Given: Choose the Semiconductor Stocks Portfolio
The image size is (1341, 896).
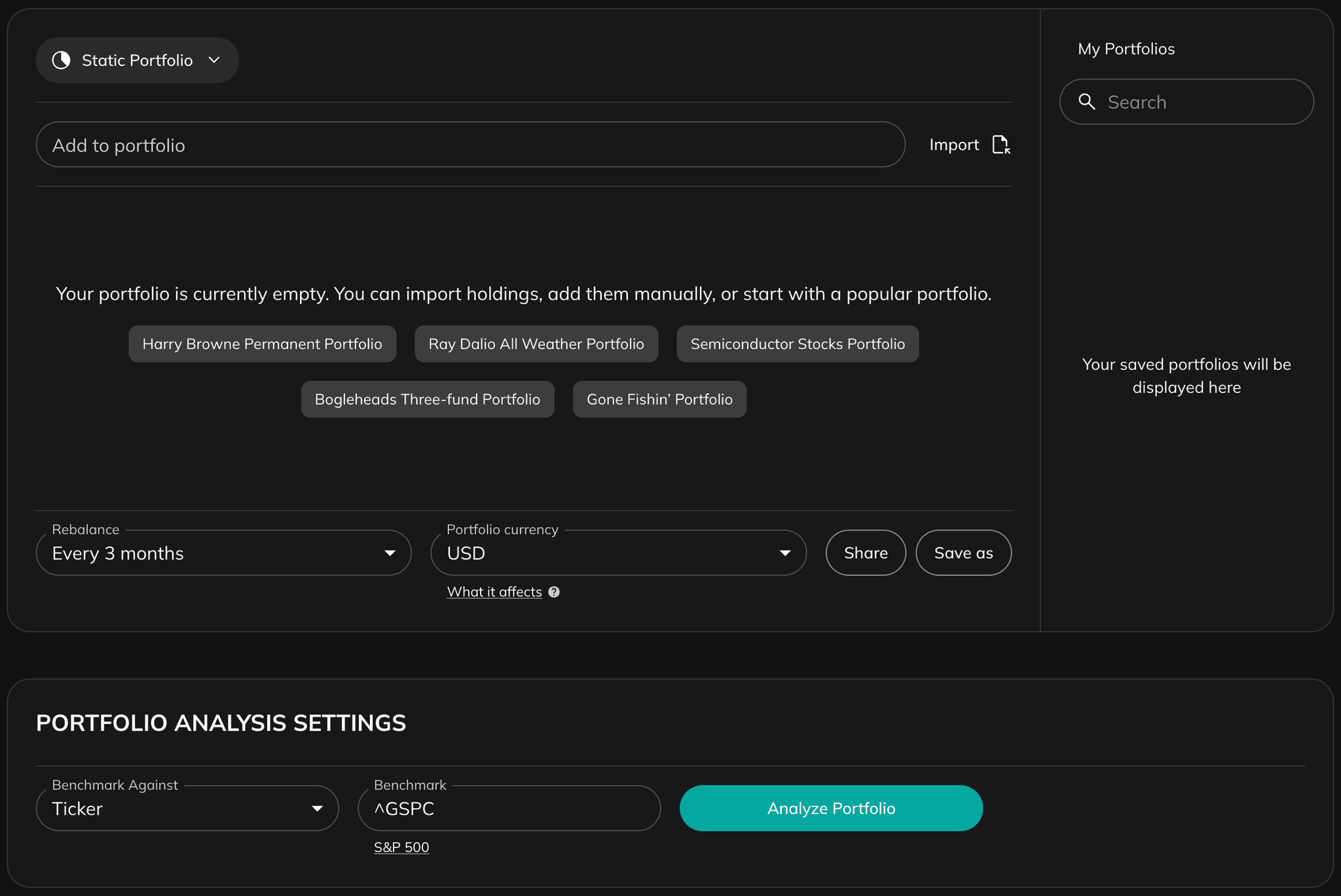Looking at the screenshot, I should [798, 344].
